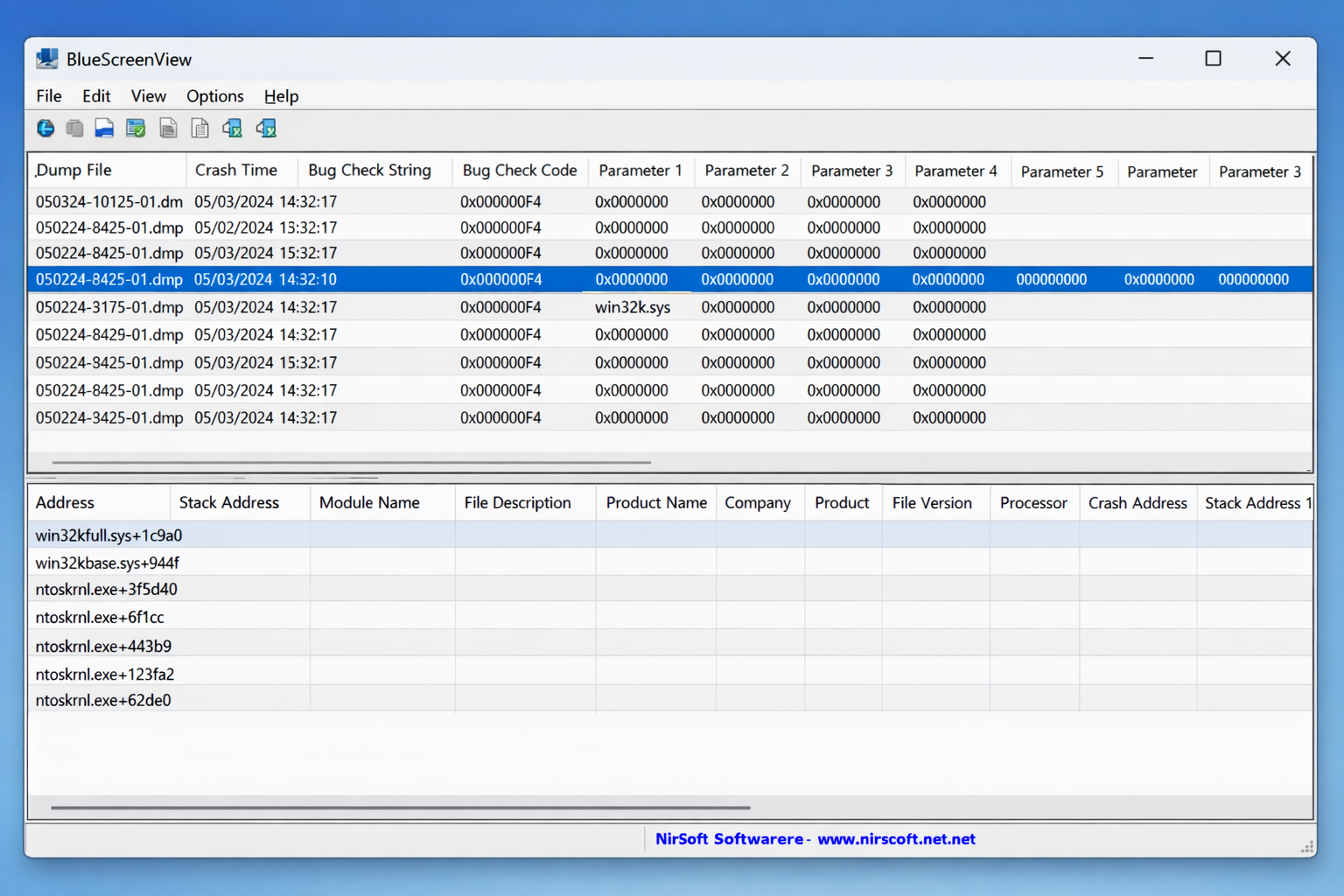Click the Module Name column header
Viewport: 1344px width, 896px height.
point(382,503)
